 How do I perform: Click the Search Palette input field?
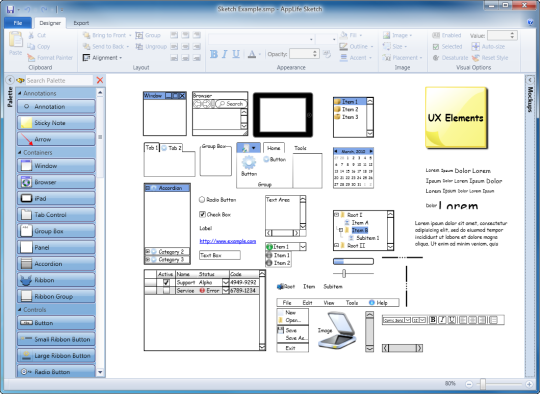[59, 80]
